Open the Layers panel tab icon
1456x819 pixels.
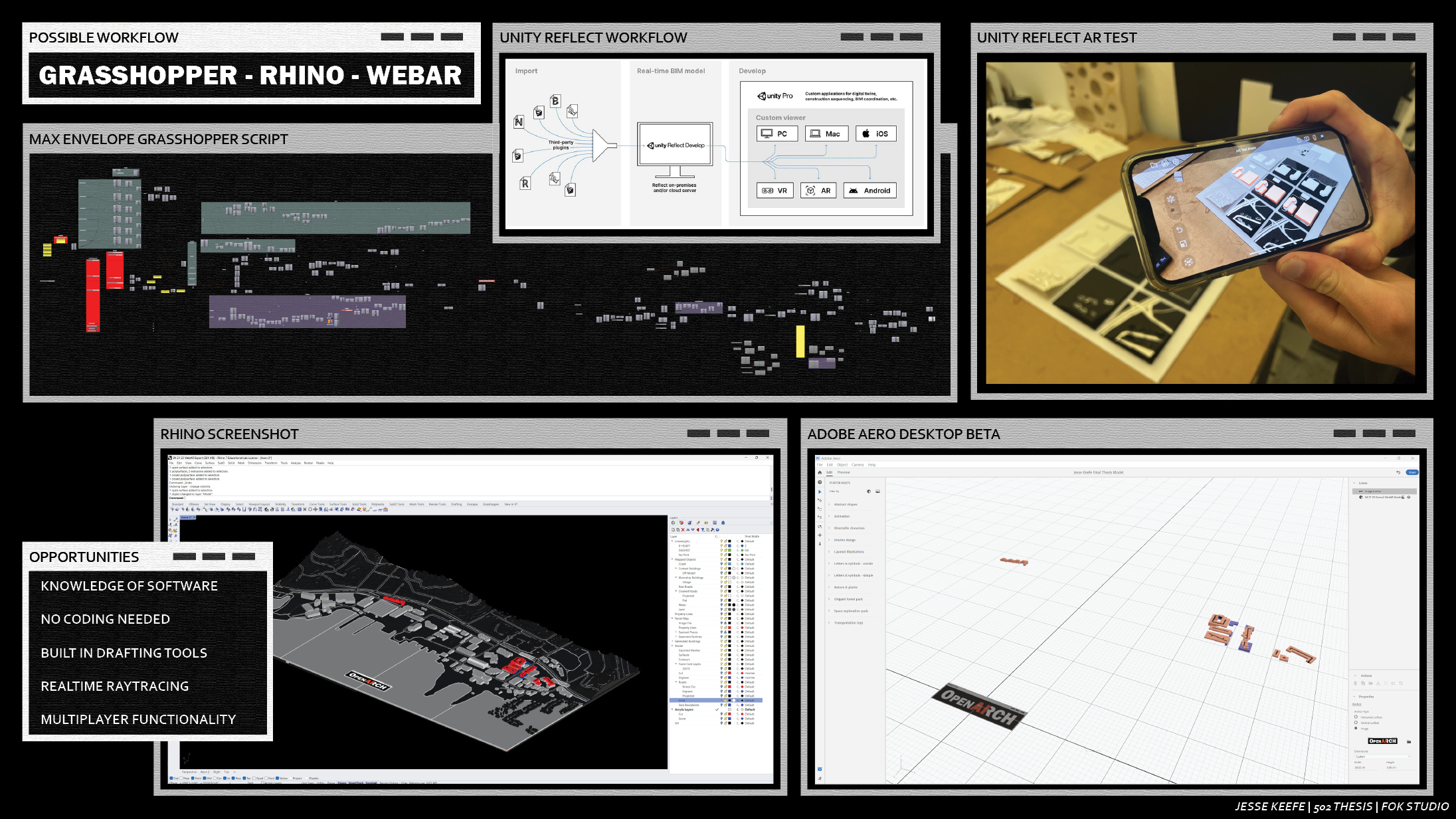682,523
